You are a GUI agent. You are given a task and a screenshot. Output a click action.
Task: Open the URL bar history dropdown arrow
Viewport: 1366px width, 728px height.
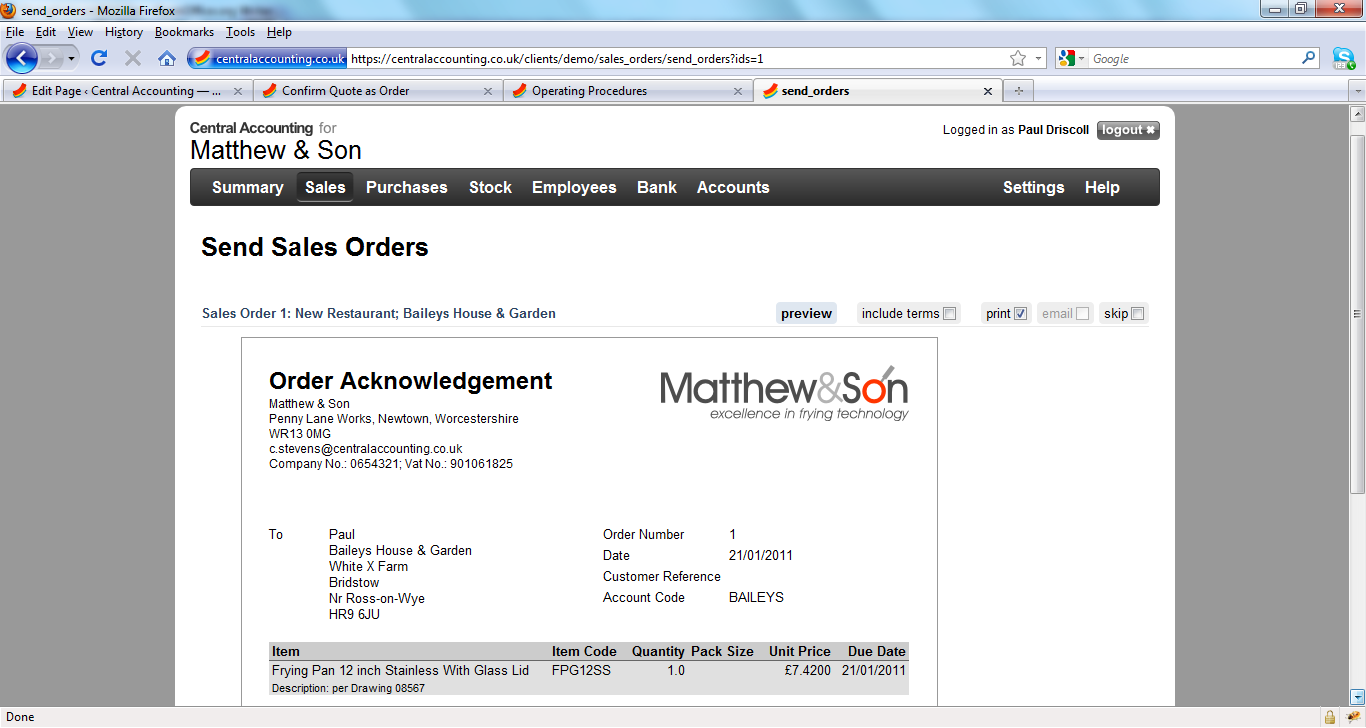[x=1038, y=59]
